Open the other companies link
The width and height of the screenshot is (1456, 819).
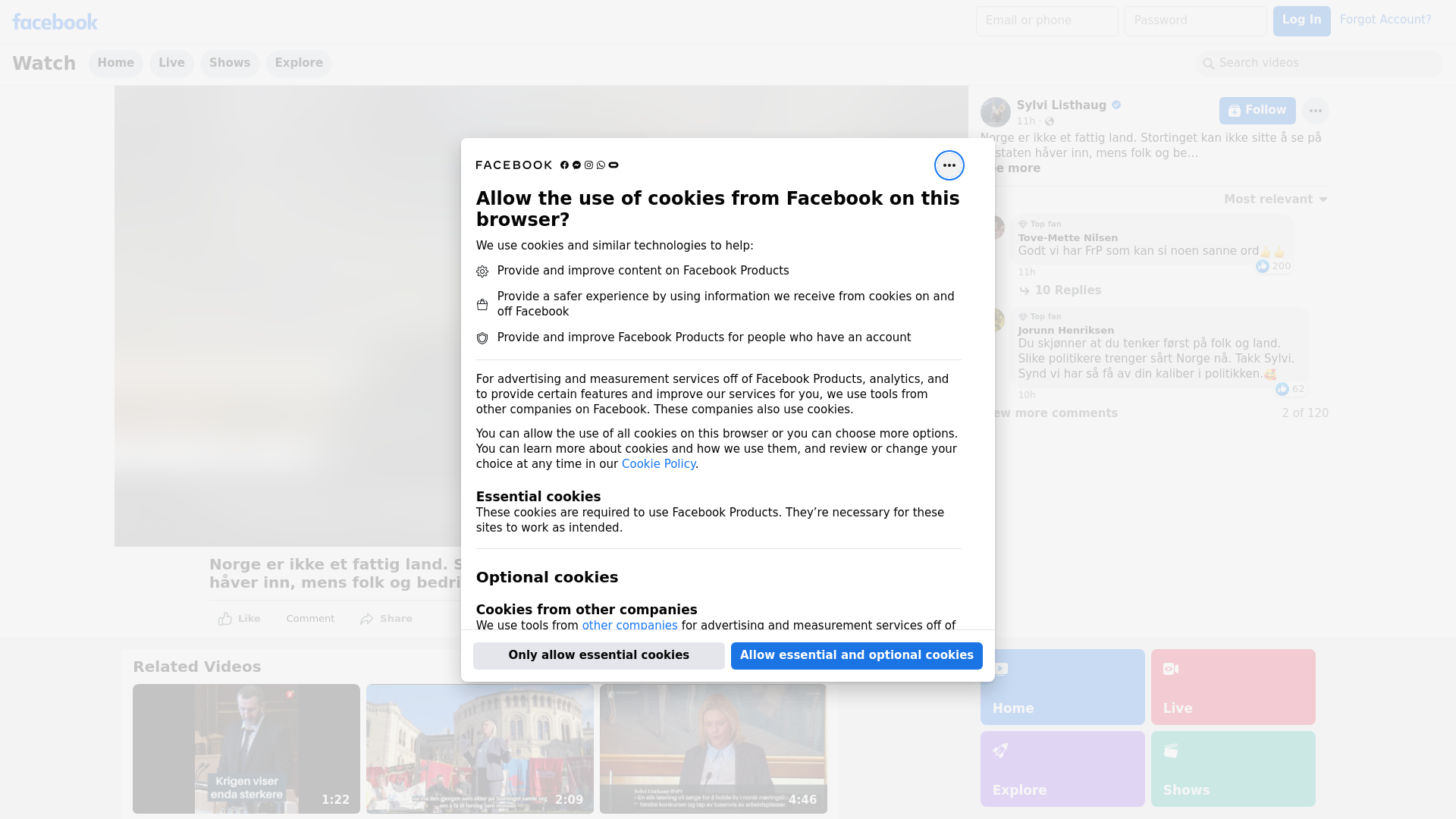[629, 626]
